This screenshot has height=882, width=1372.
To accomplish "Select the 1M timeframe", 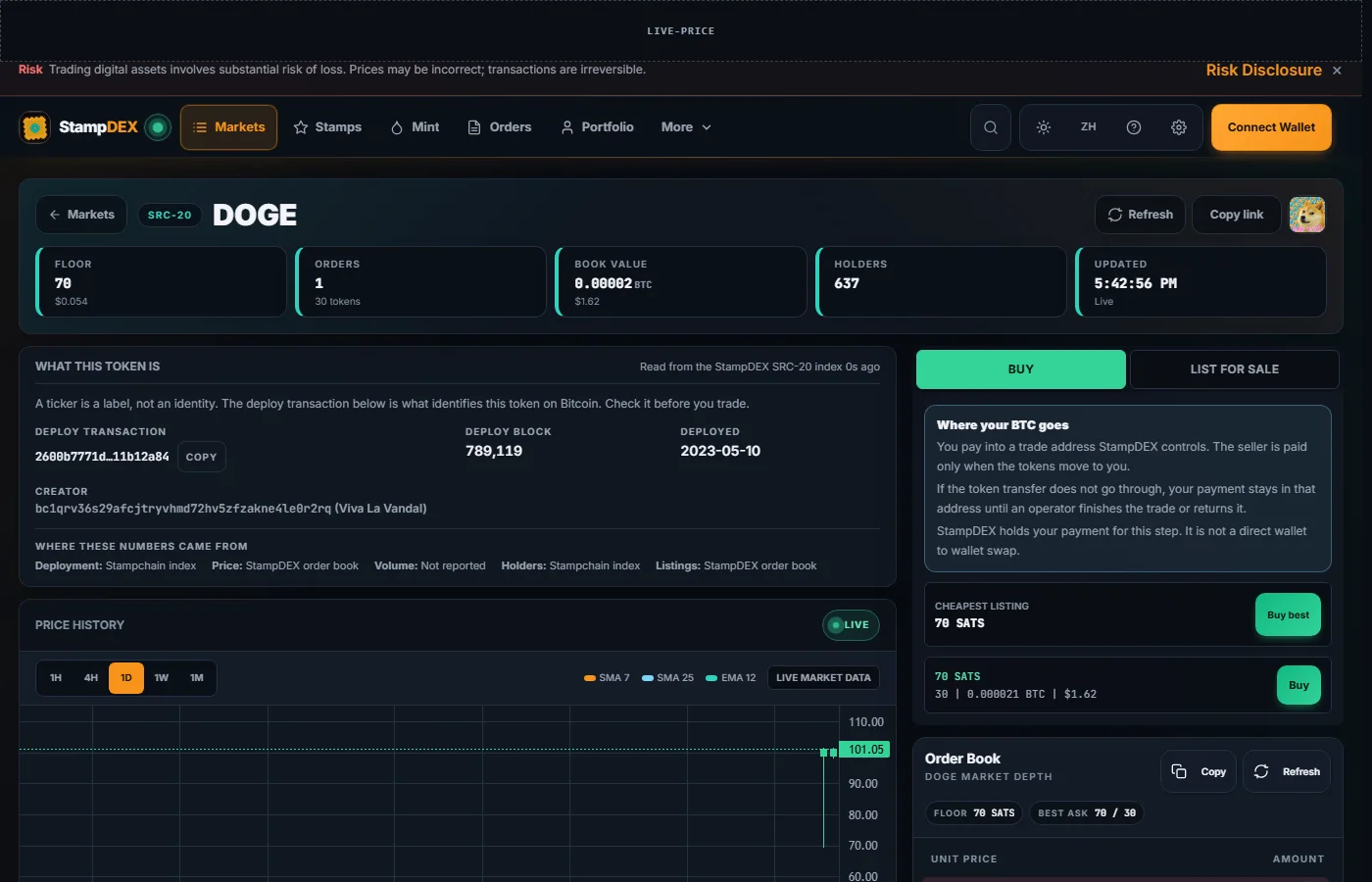I will click(197, 678).
